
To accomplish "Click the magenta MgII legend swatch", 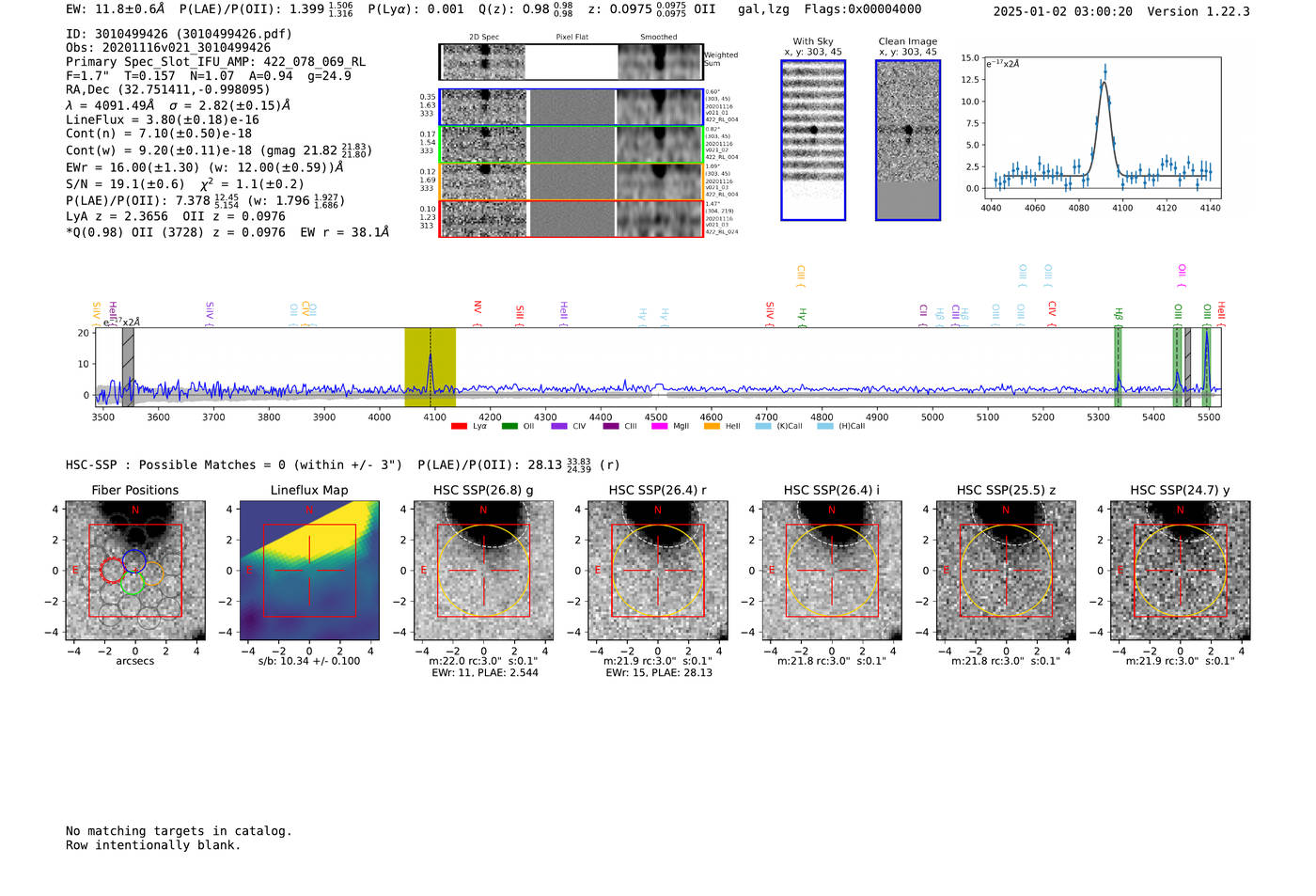I will [659, 426].
